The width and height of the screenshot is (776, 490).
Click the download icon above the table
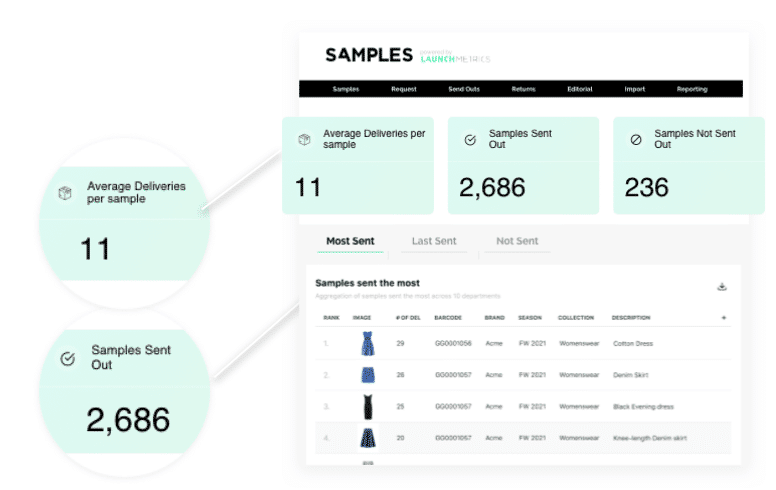click(722, 287)
